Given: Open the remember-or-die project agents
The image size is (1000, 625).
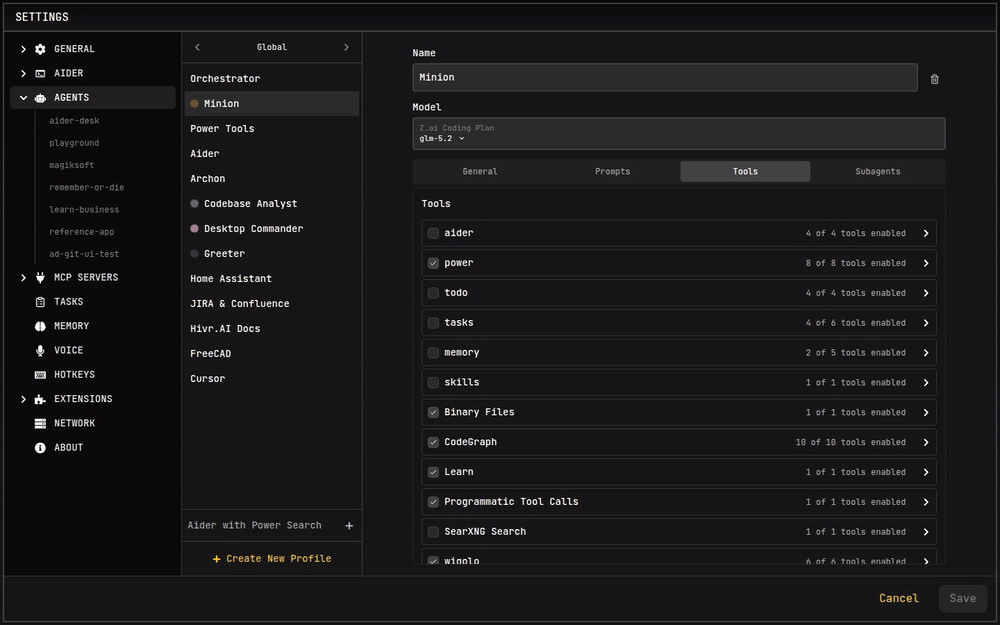Looking at the screenshot, I should (86, 188).
